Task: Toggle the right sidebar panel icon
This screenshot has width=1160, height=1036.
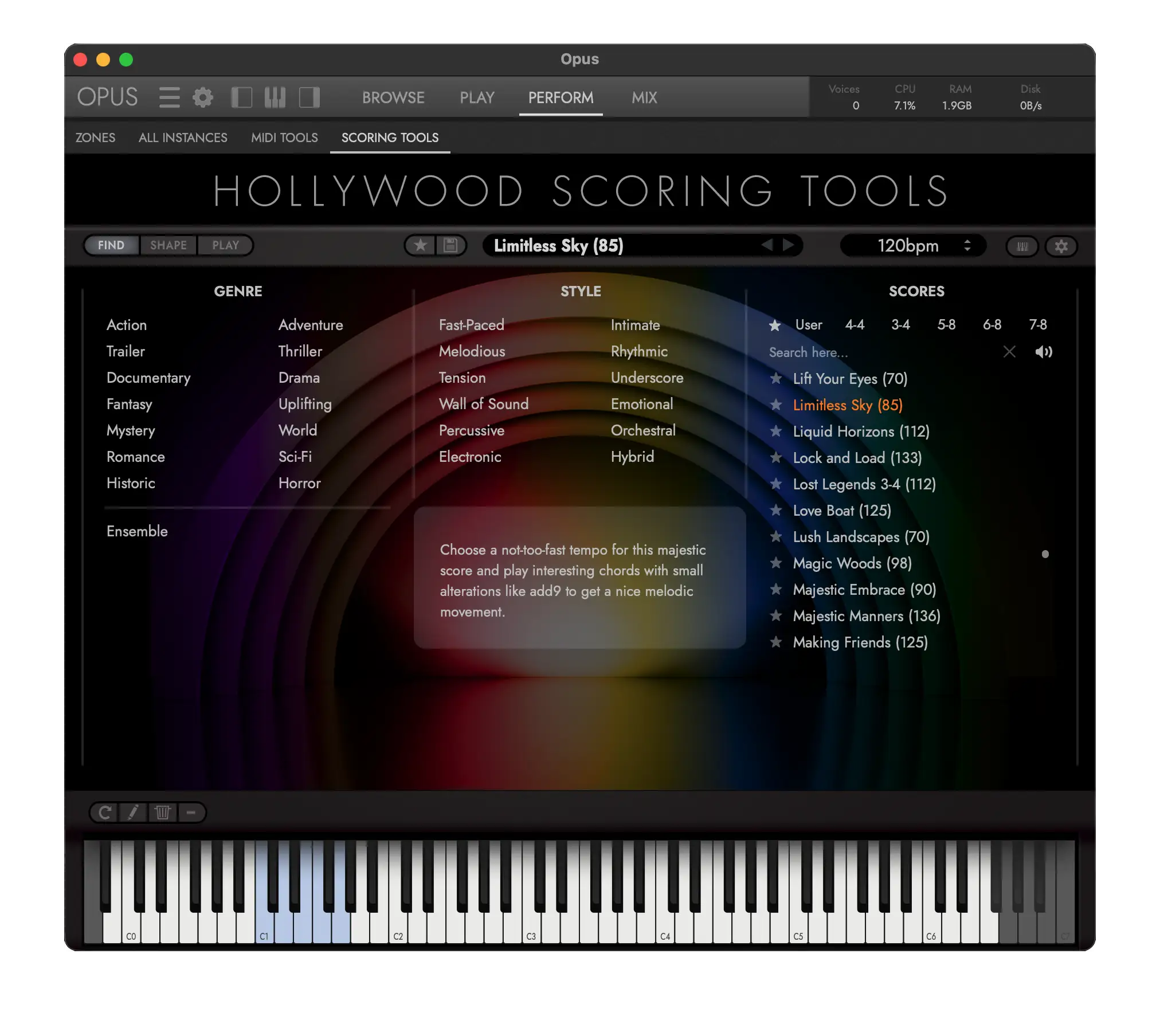Action: [309, 97]
